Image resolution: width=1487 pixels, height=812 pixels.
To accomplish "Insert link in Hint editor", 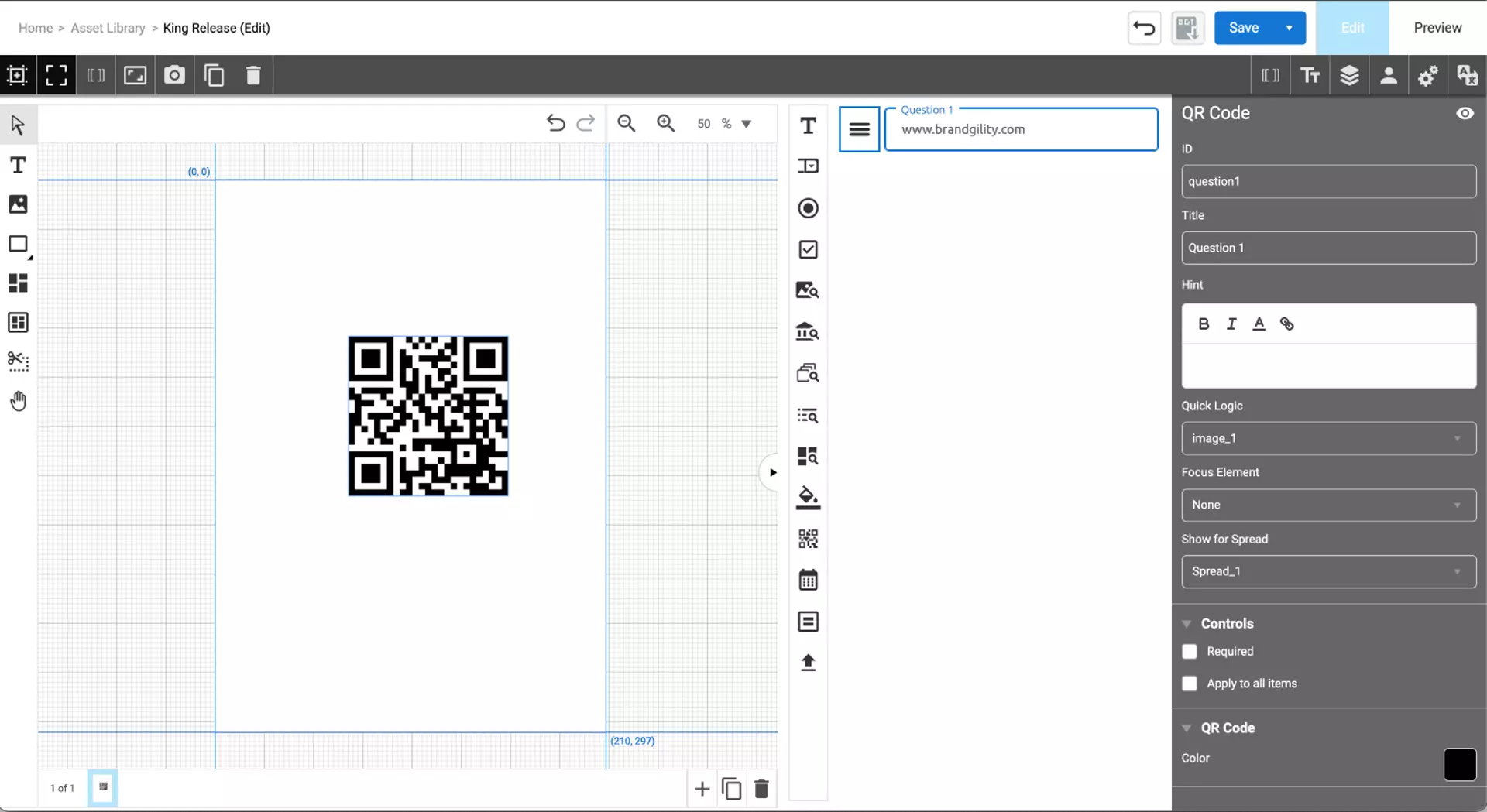I will (1287, 324).
